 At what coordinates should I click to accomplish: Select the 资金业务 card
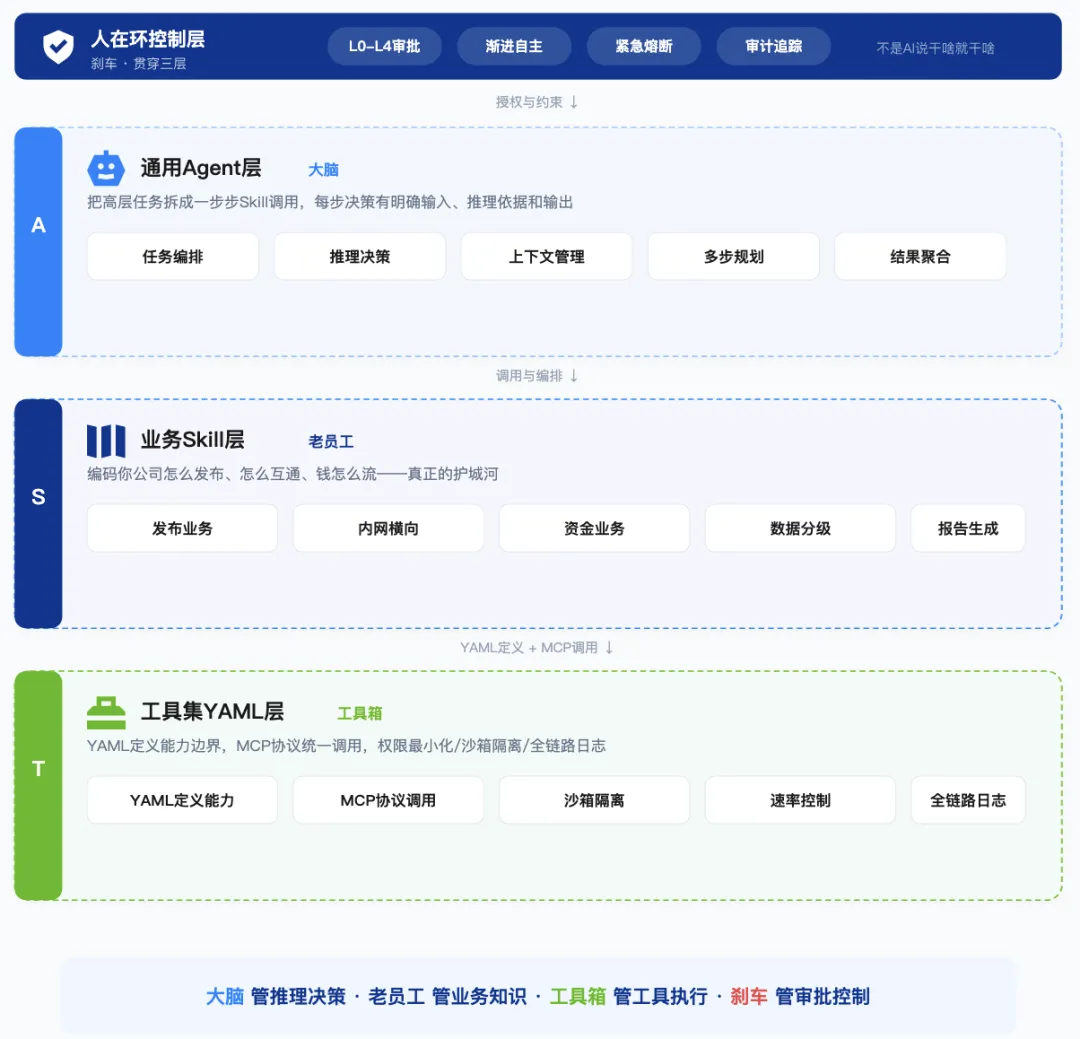594,528
